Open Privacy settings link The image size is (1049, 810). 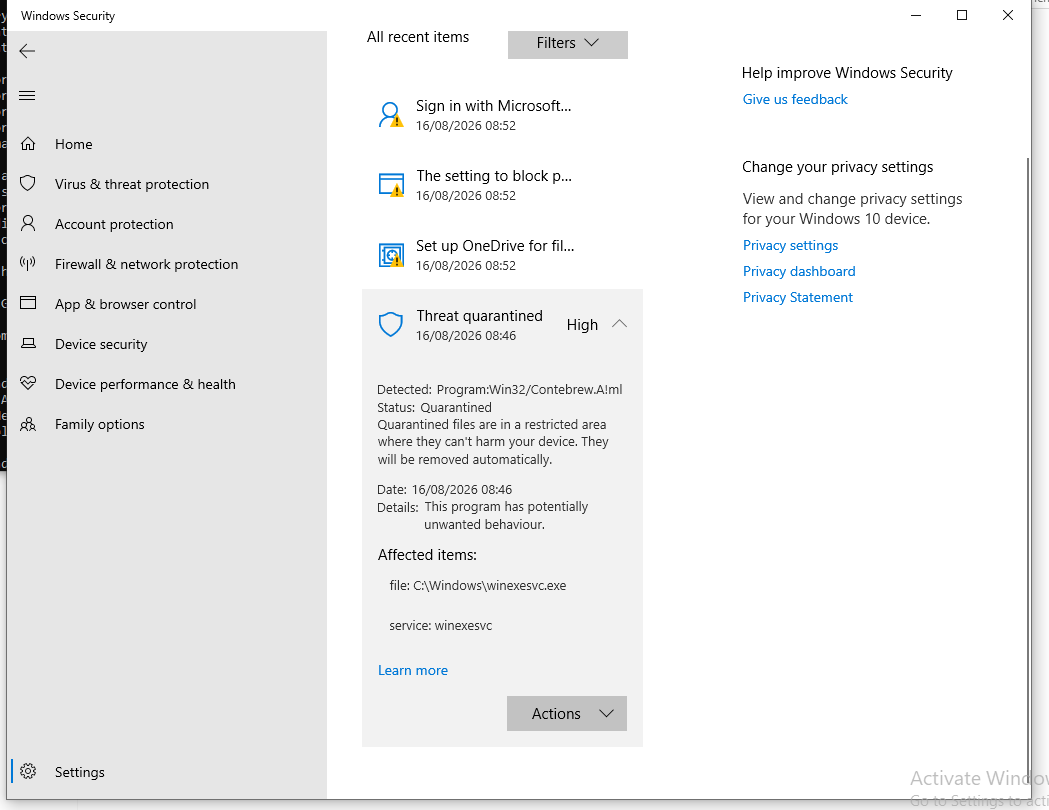(x=790, y=245)
